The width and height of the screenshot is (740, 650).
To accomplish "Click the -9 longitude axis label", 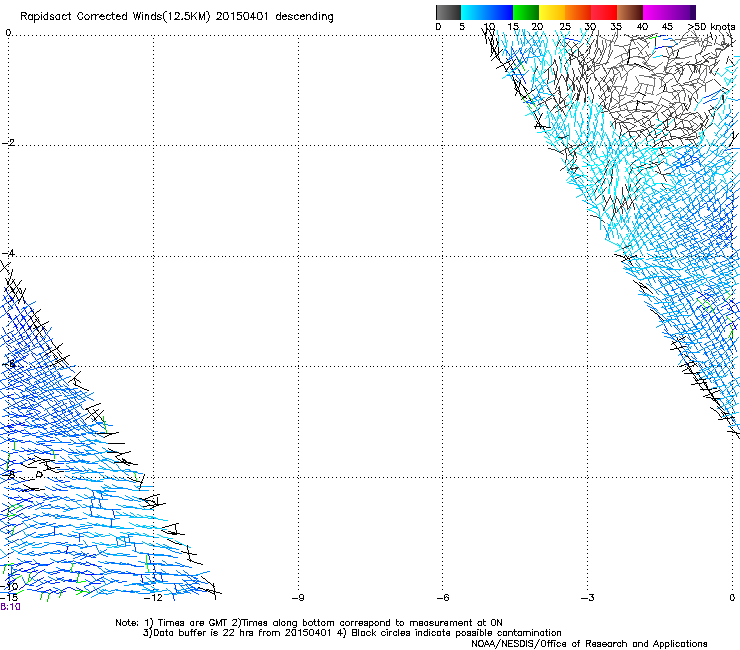I will [298, 598].
